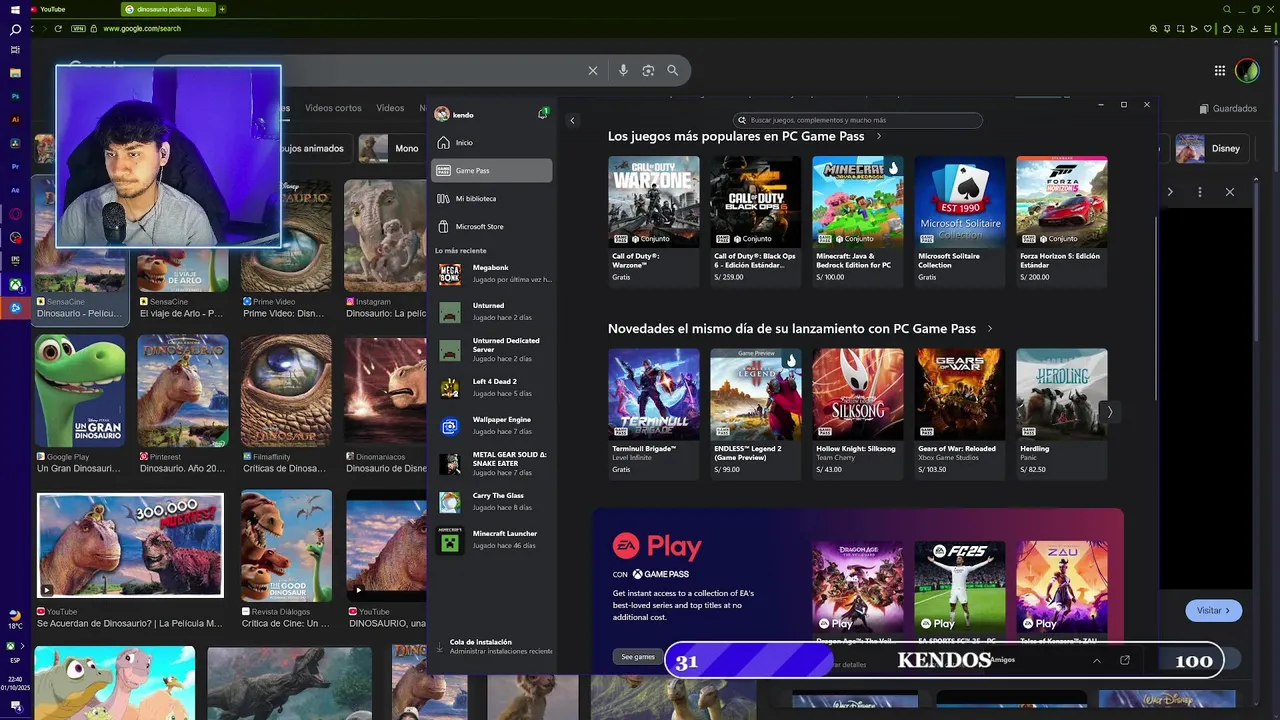Select Left 4 Dead 2 recent entry

point(491,388)
